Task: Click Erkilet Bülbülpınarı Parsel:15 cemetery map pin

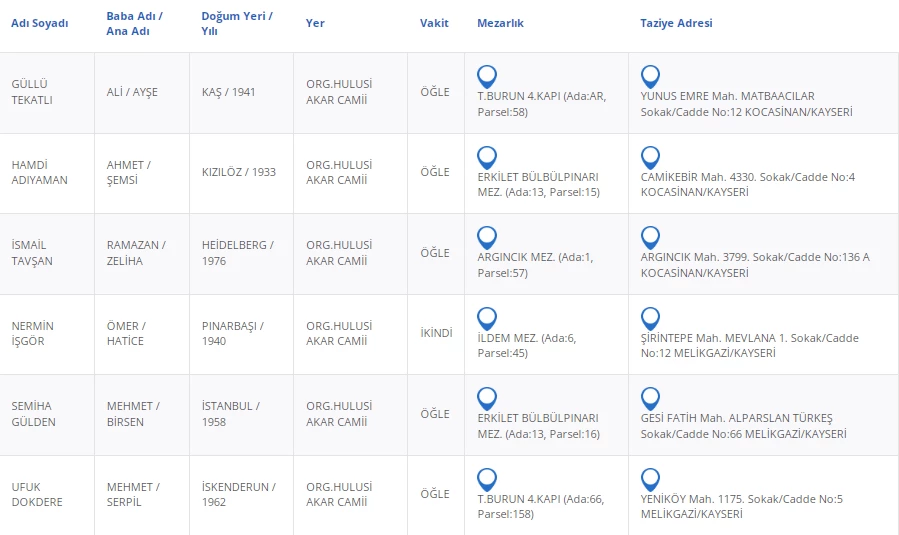Action: [x=487, y=157]
